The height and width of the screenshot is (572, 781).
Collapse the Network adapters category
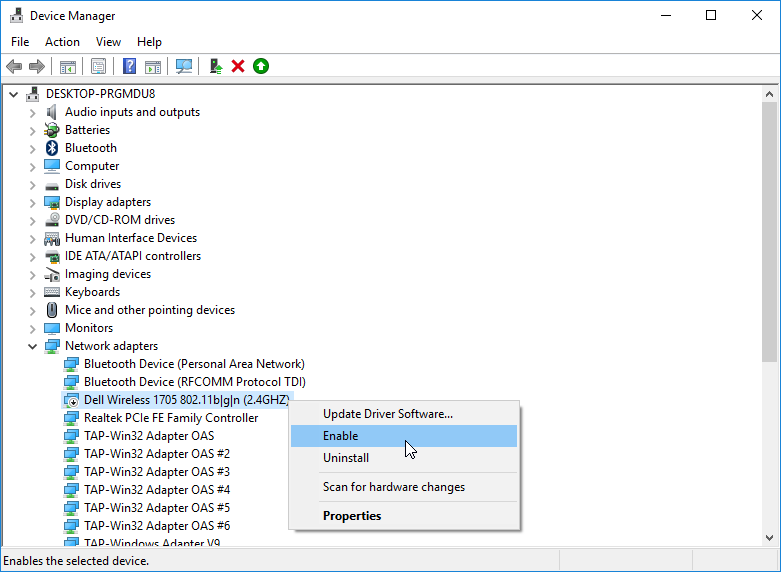pos(32,346)
